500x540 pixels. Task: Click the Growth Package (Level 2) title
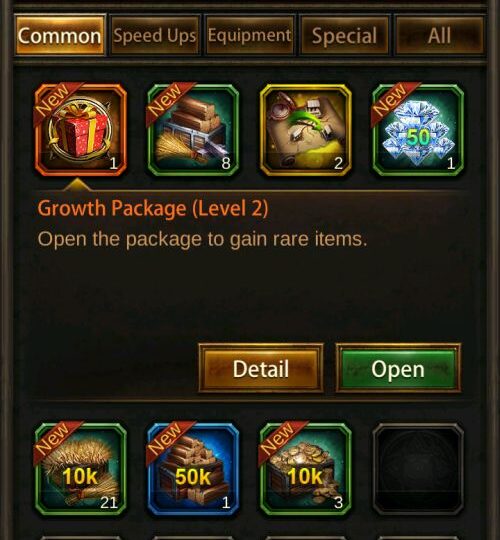tap(153, 208)
